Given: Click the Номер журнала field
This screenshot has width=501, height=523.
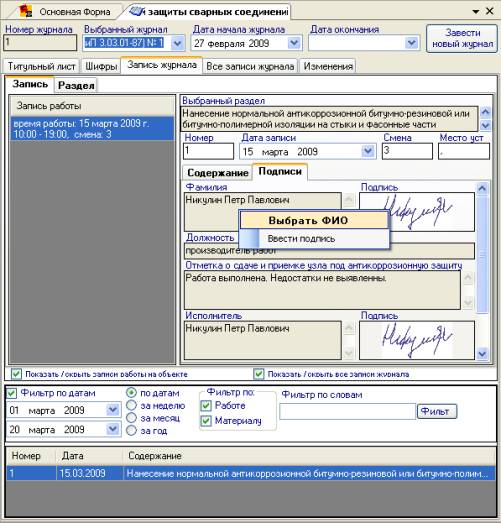Looking at the screenshot, I should (x=40, y=43).
